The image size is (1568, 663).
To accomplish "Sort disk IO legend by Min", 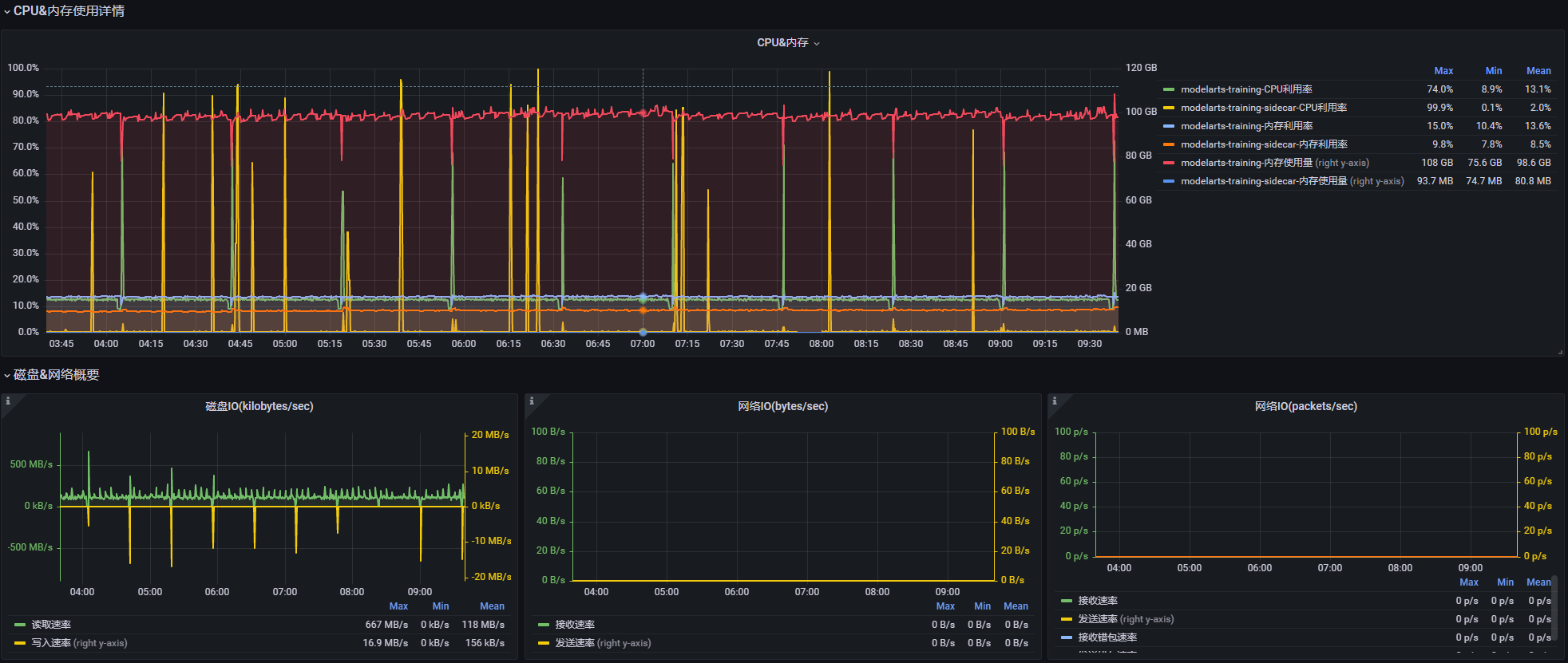I will click(x=441, y=606).
